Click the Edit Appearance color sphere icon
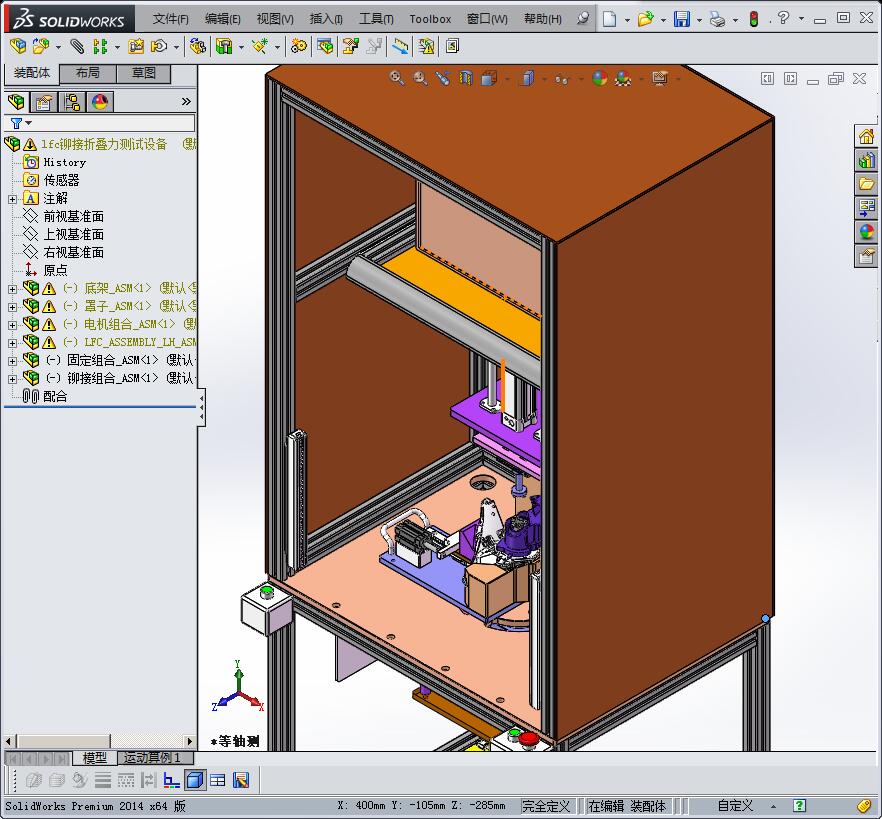The height and width of the screenshot is (819, 882). [x=600, y=78]
